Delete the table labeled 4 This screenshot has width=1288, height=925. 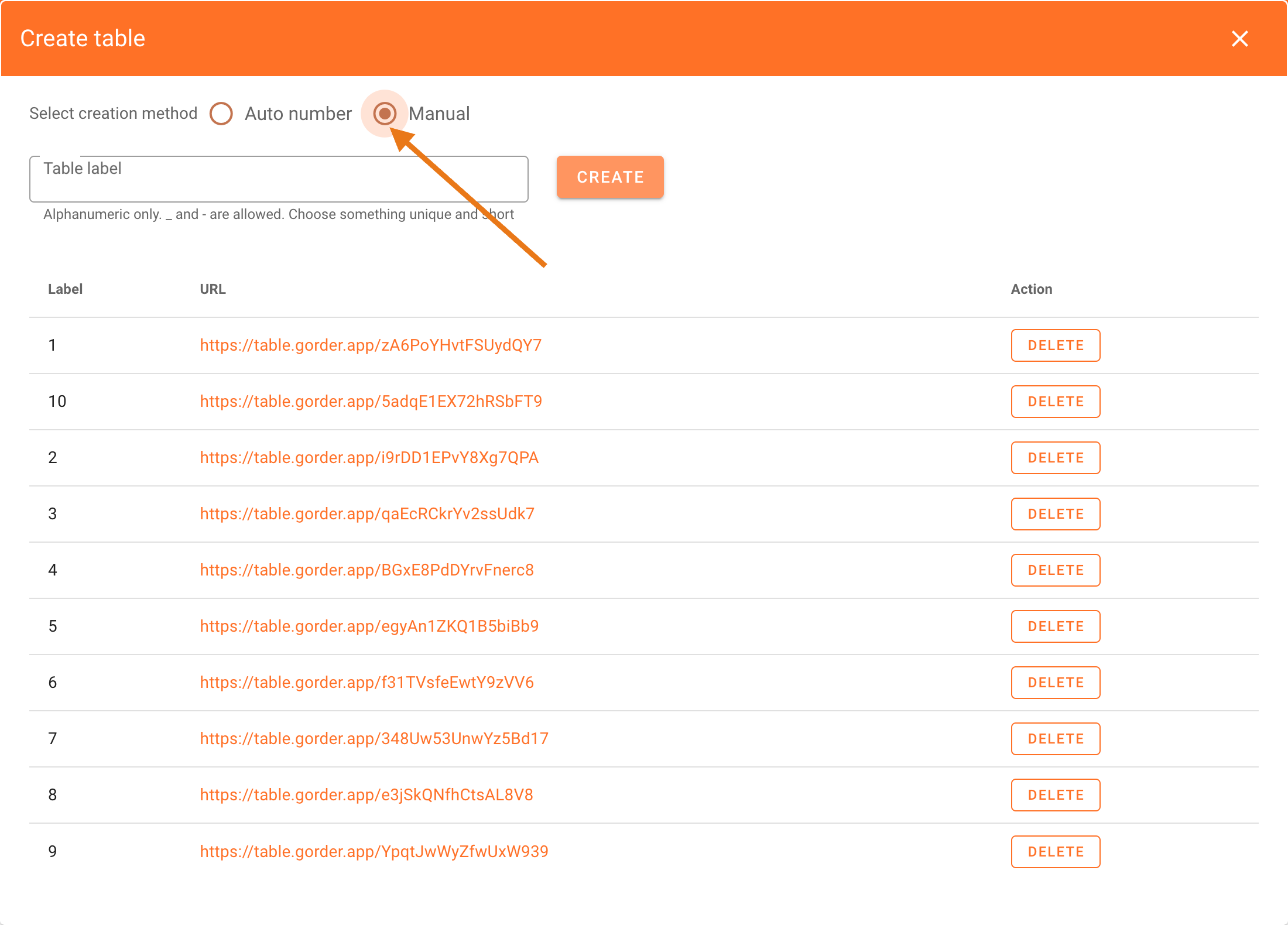[1056, 570]
